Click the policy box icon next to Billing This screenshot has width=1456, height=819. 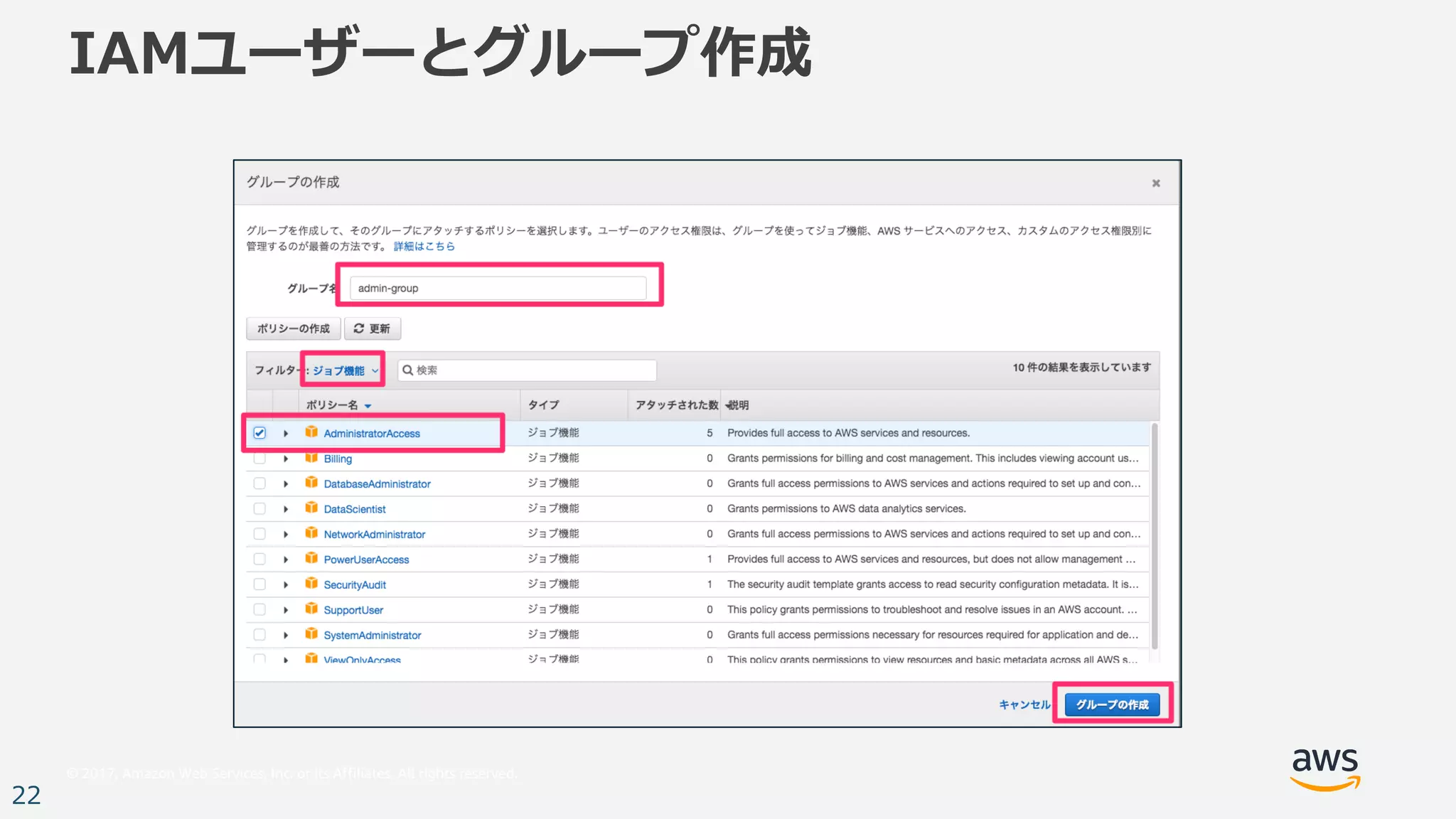coord(311,458)
